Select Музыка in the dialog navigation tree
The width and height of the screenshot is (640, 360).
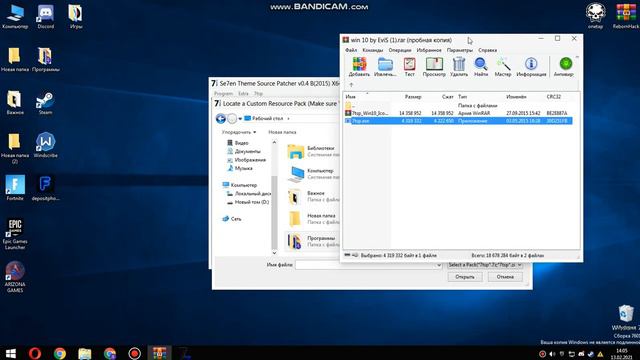click(240, 168)
